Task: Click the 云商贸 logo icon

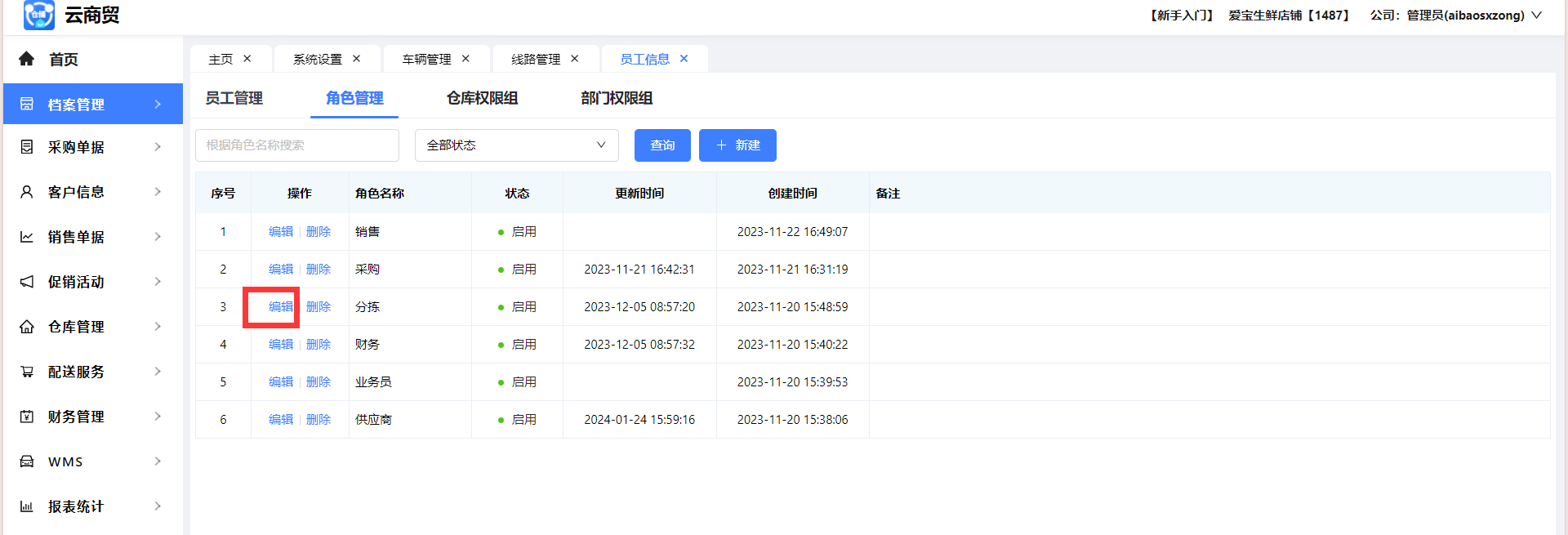Action: pos(38,15)
